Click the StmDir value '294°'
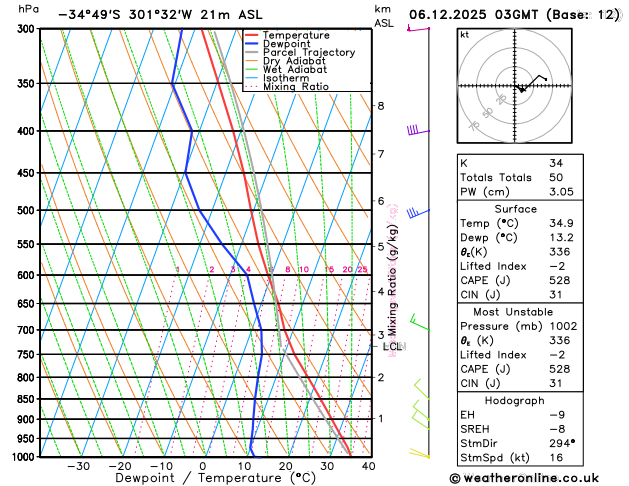629x486 pixels. coord(562,443)
